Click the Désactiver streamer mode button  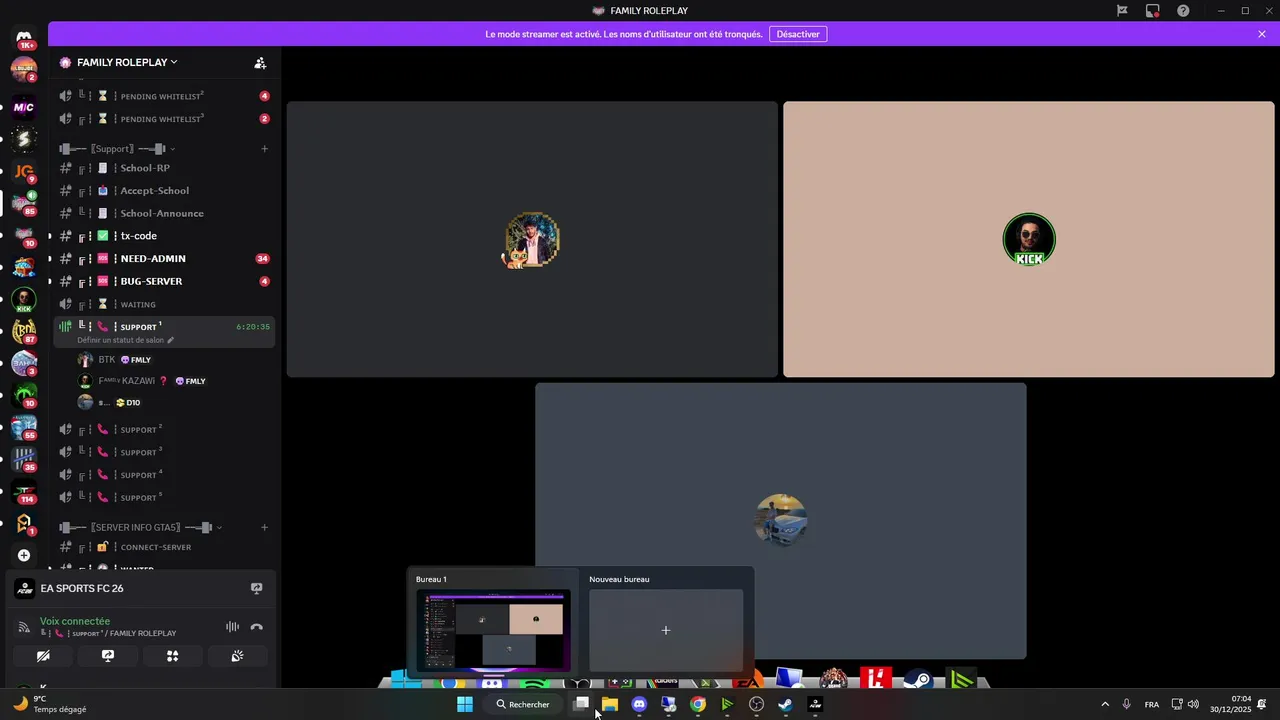(x=798, y=34)
